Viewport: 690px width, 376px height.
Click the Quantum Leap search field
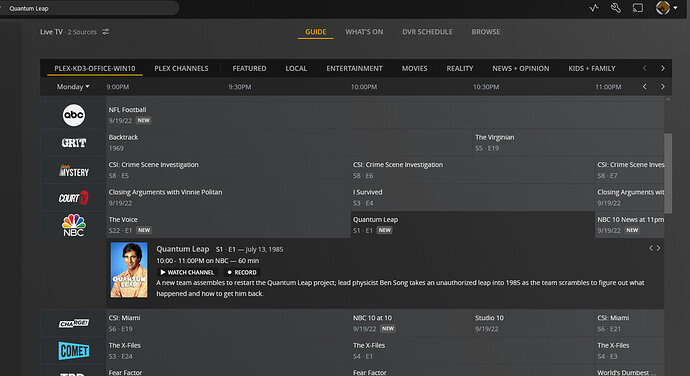point(88,8)
